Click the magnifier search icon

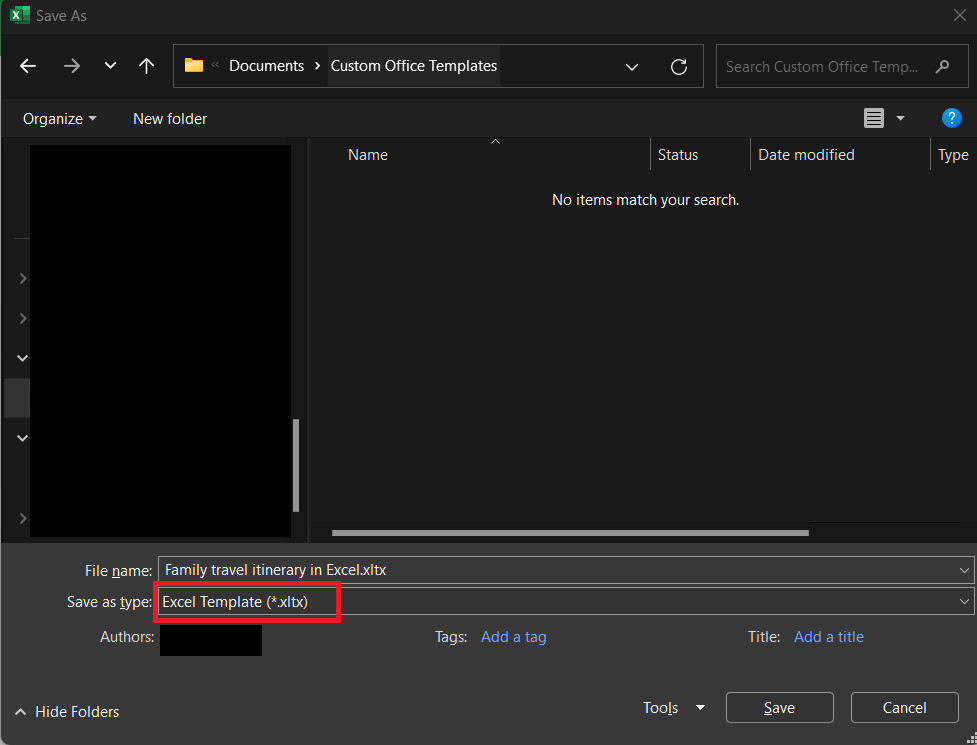click(x=942, y=66)
